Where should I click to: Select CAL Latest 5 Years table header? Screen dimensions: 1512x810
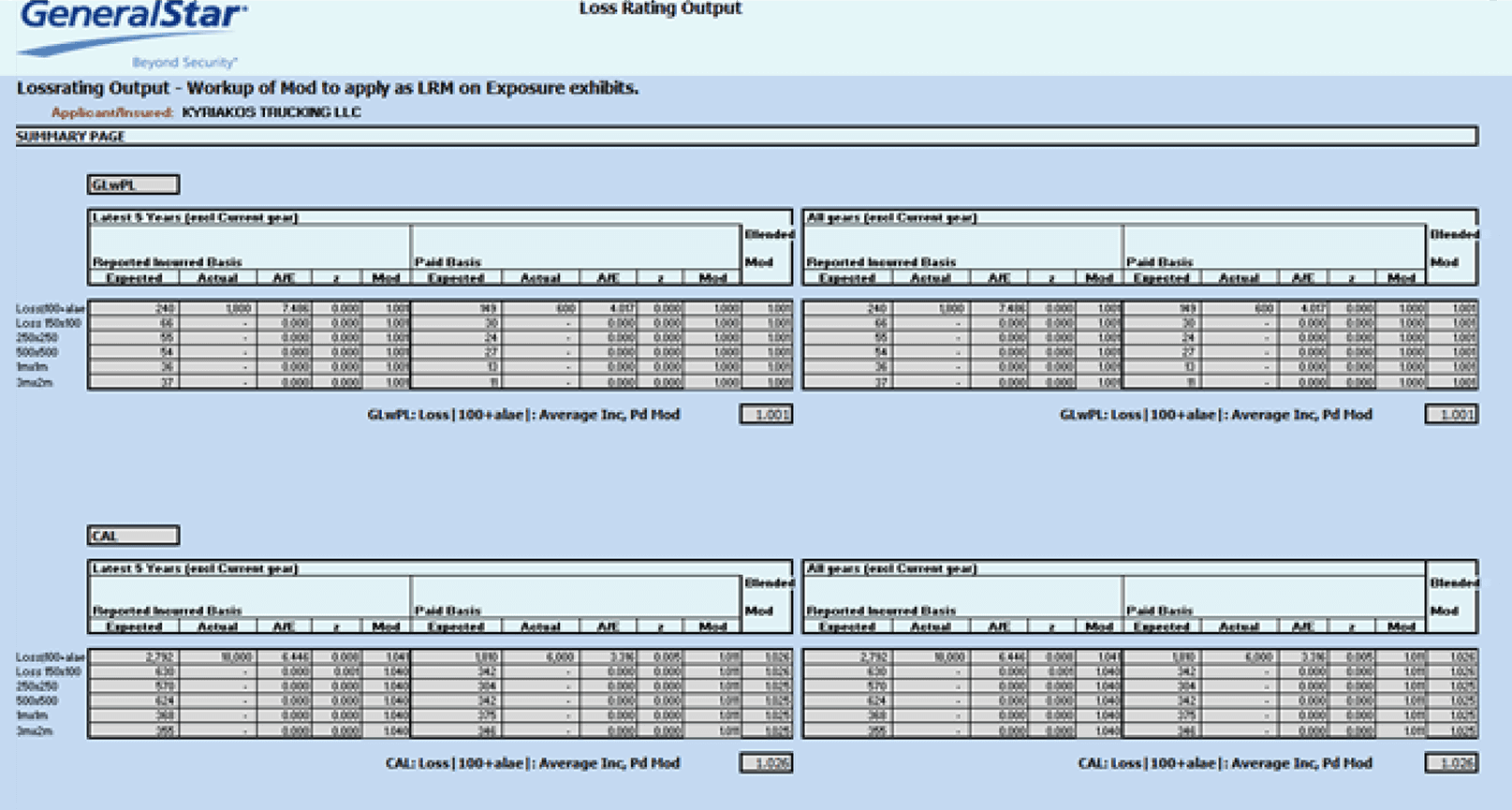(195, 568)
